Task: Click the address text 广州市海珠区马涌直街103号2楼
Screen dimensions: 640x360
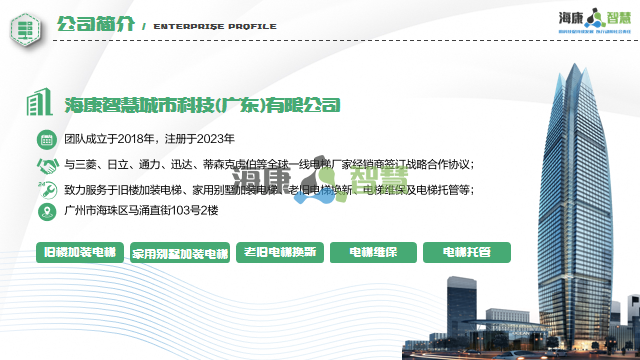Action: tap(141, 211)
